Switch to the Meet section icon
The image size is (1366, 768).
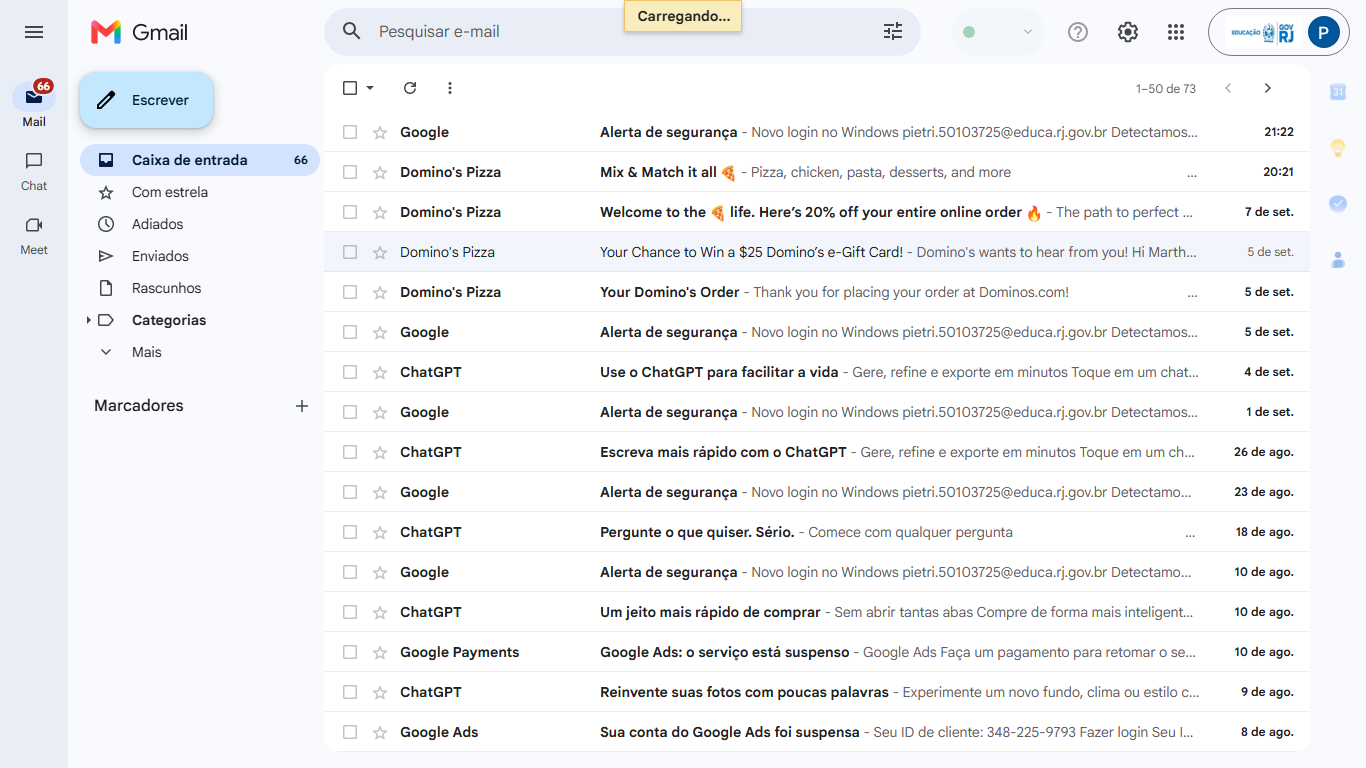click(34, 225)
